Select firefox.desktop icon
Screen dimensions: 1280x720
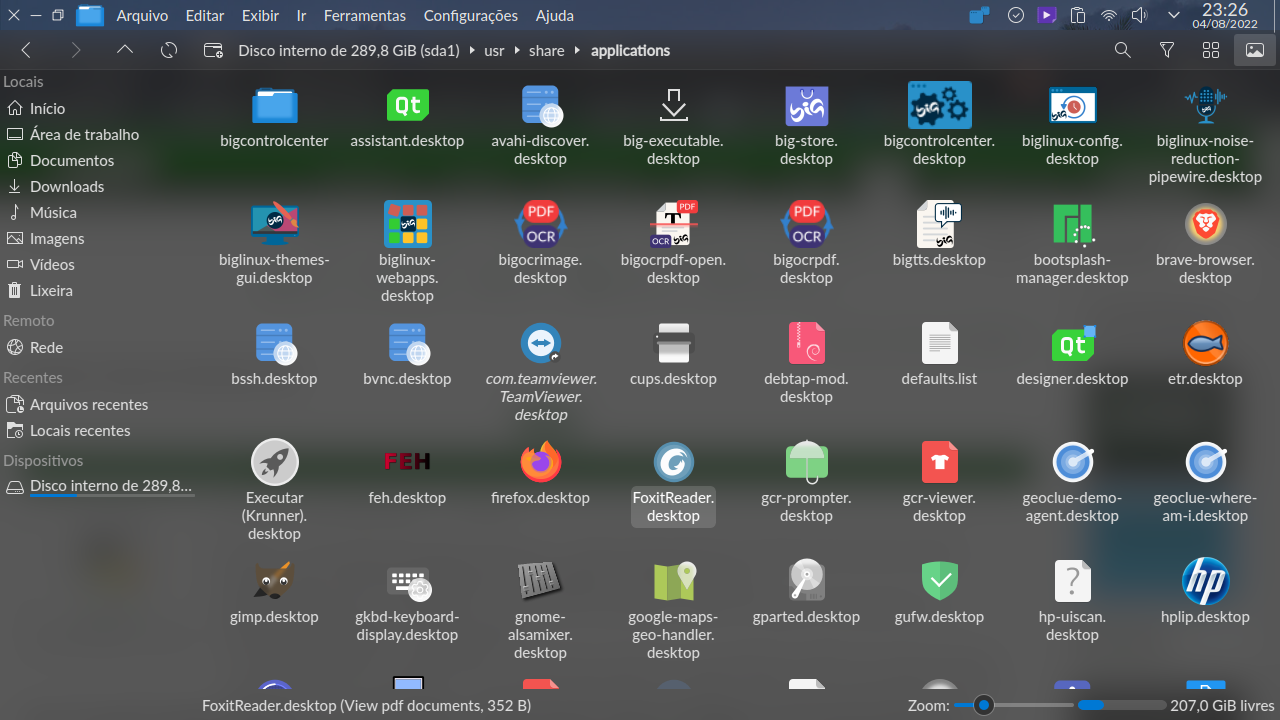(540, 462)
